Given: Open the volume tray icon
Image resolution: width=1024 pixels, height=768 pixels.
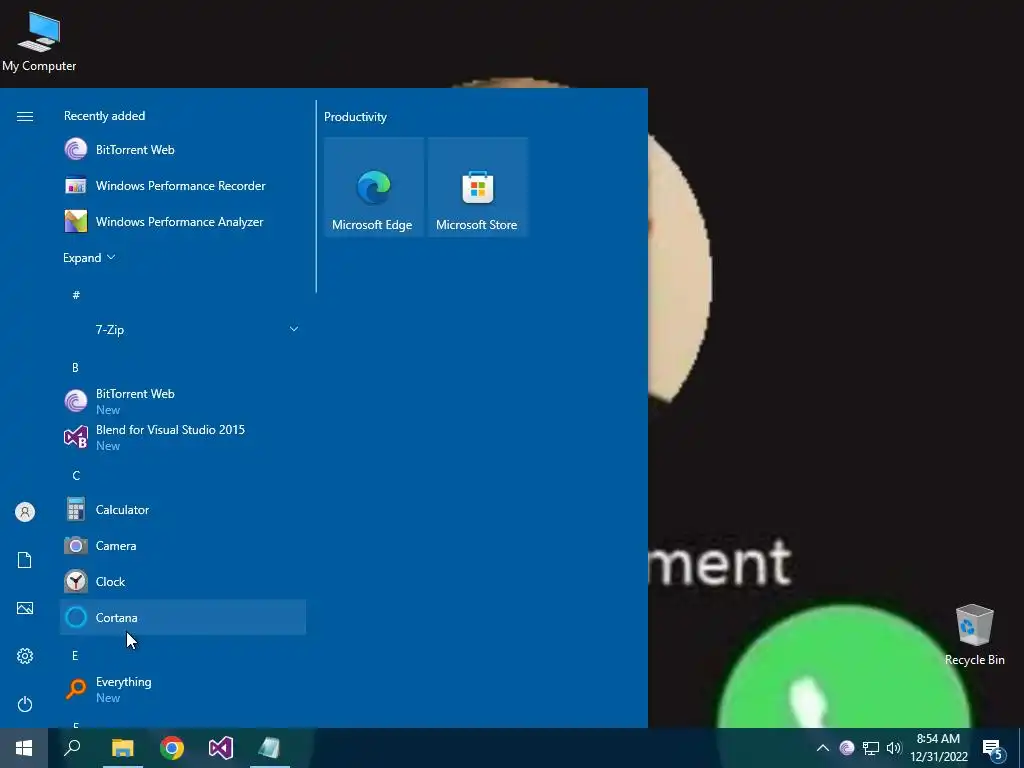Looking at the screenshot, I should 894,748.
